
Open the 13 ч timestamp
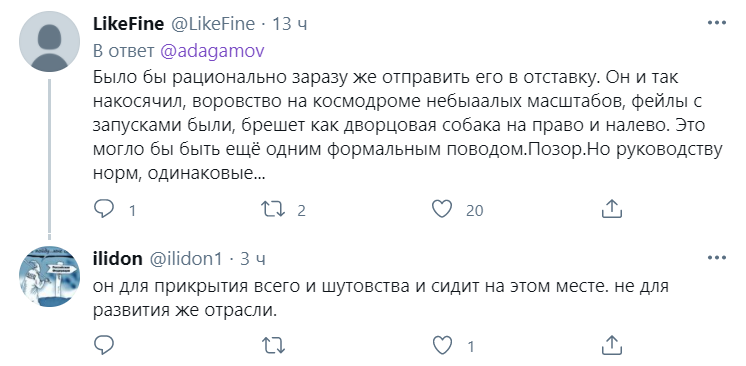click(x=289, y=24)
